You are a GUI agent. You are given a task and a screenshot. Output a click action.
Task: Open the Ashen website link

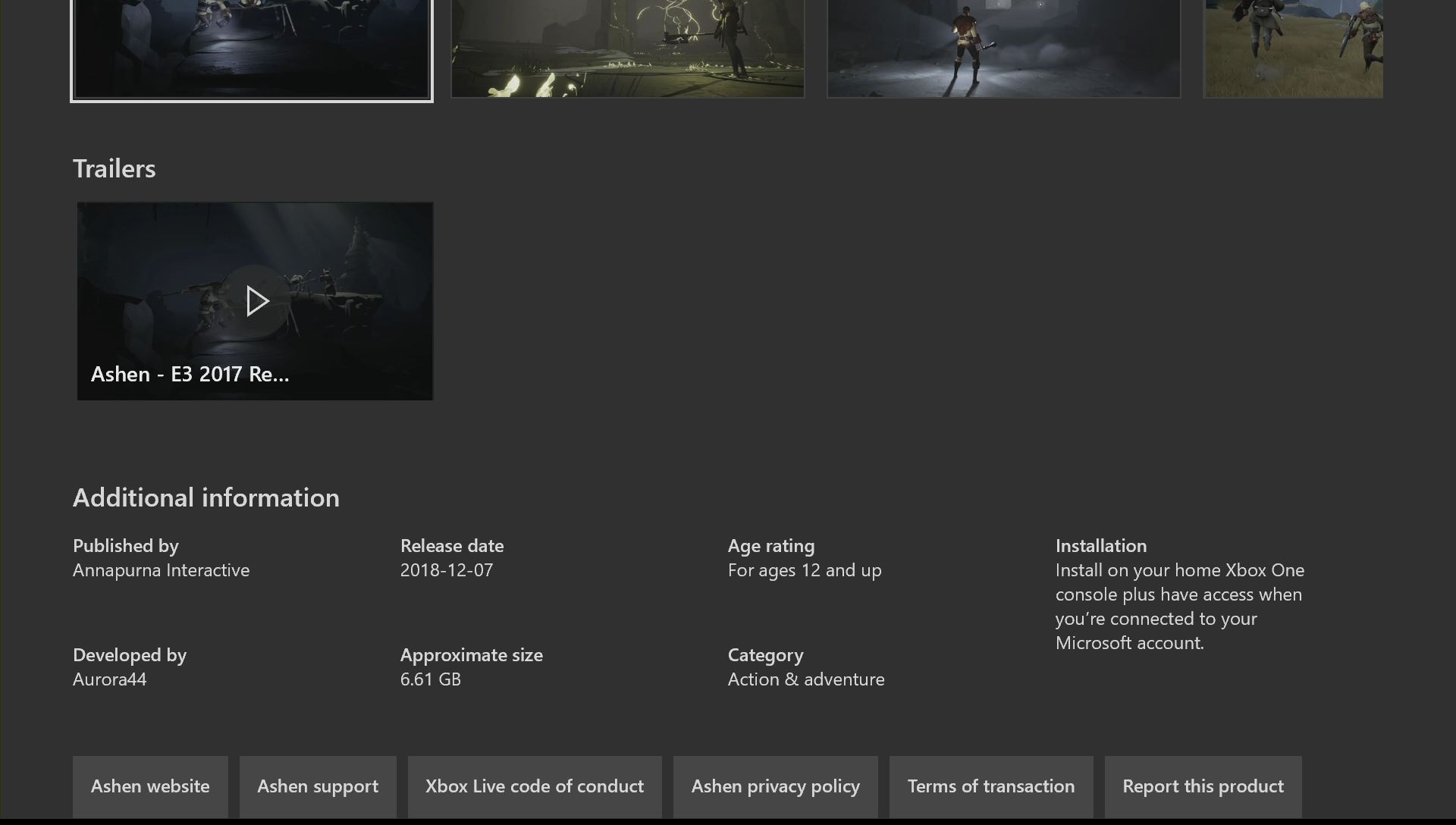150,786
